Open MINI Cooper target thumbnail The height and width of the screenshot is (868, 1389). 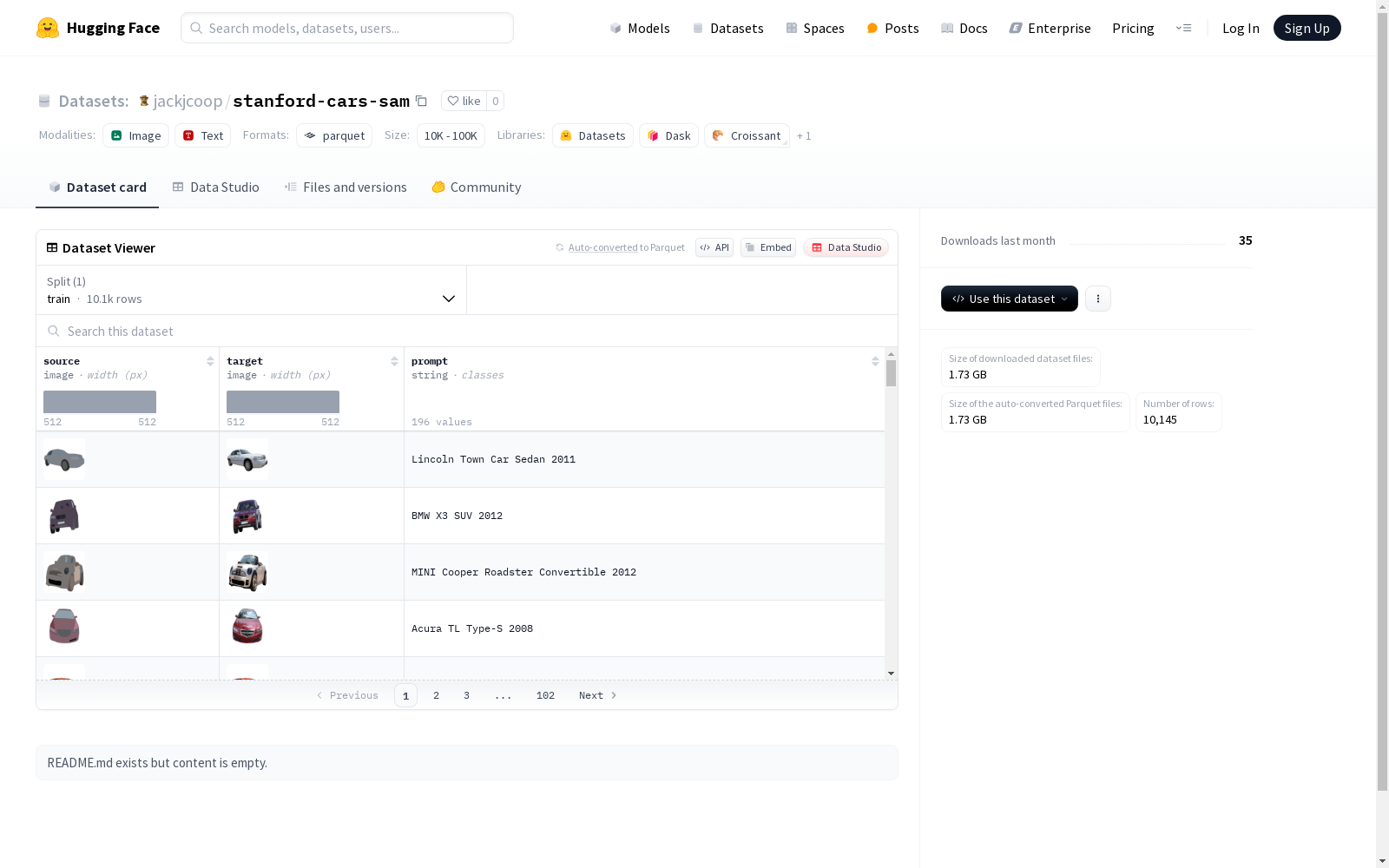tap(247, 572)
